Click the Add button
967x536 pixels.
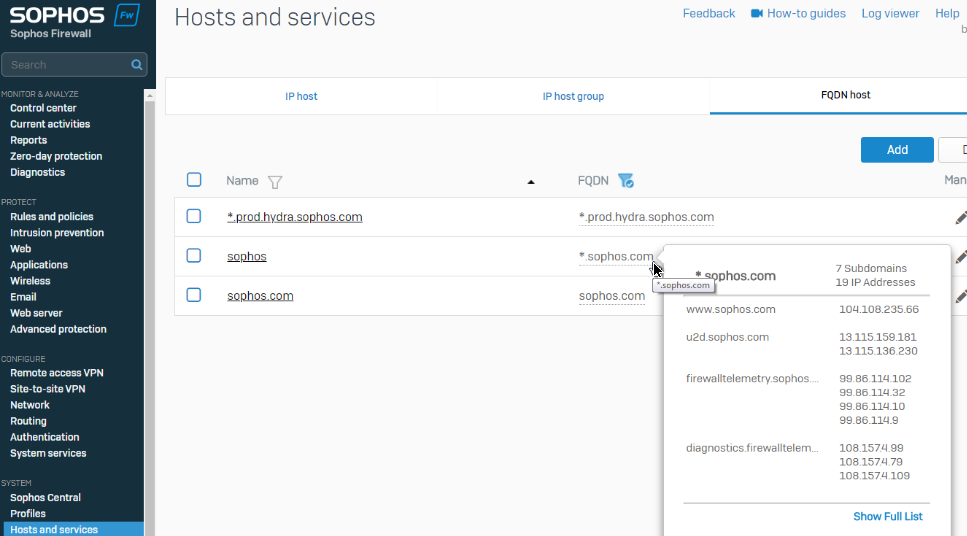pyautogui.click(x=897, y=150)
